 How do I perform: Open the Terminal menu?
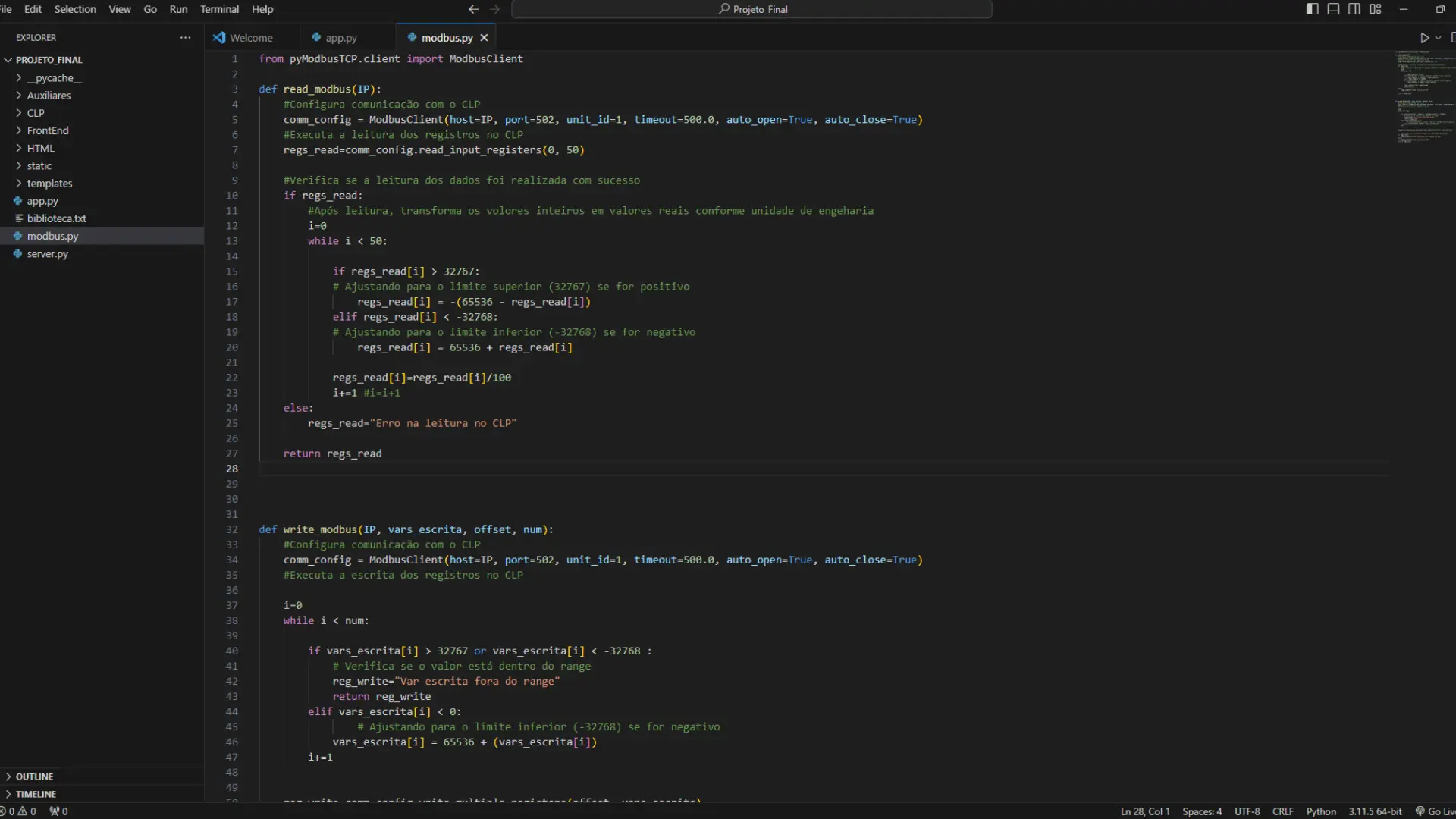point(219,9)
